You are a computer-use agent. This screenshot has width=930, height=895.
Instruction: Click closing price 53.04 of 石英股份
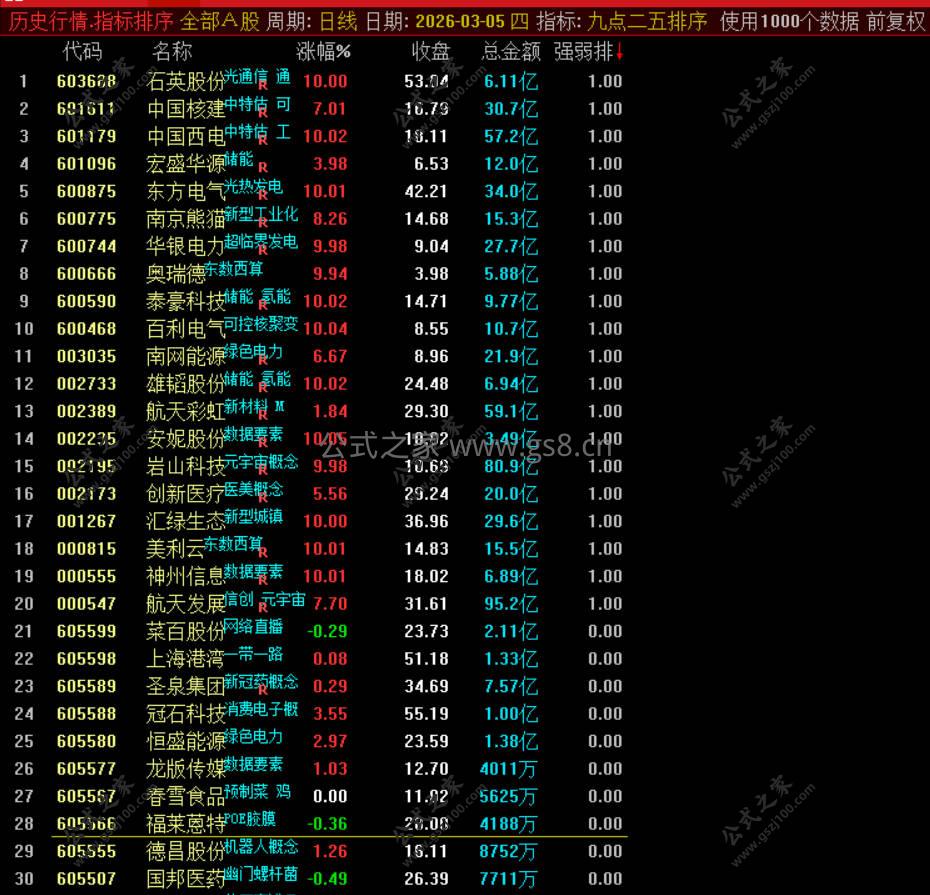click(426, 81)
